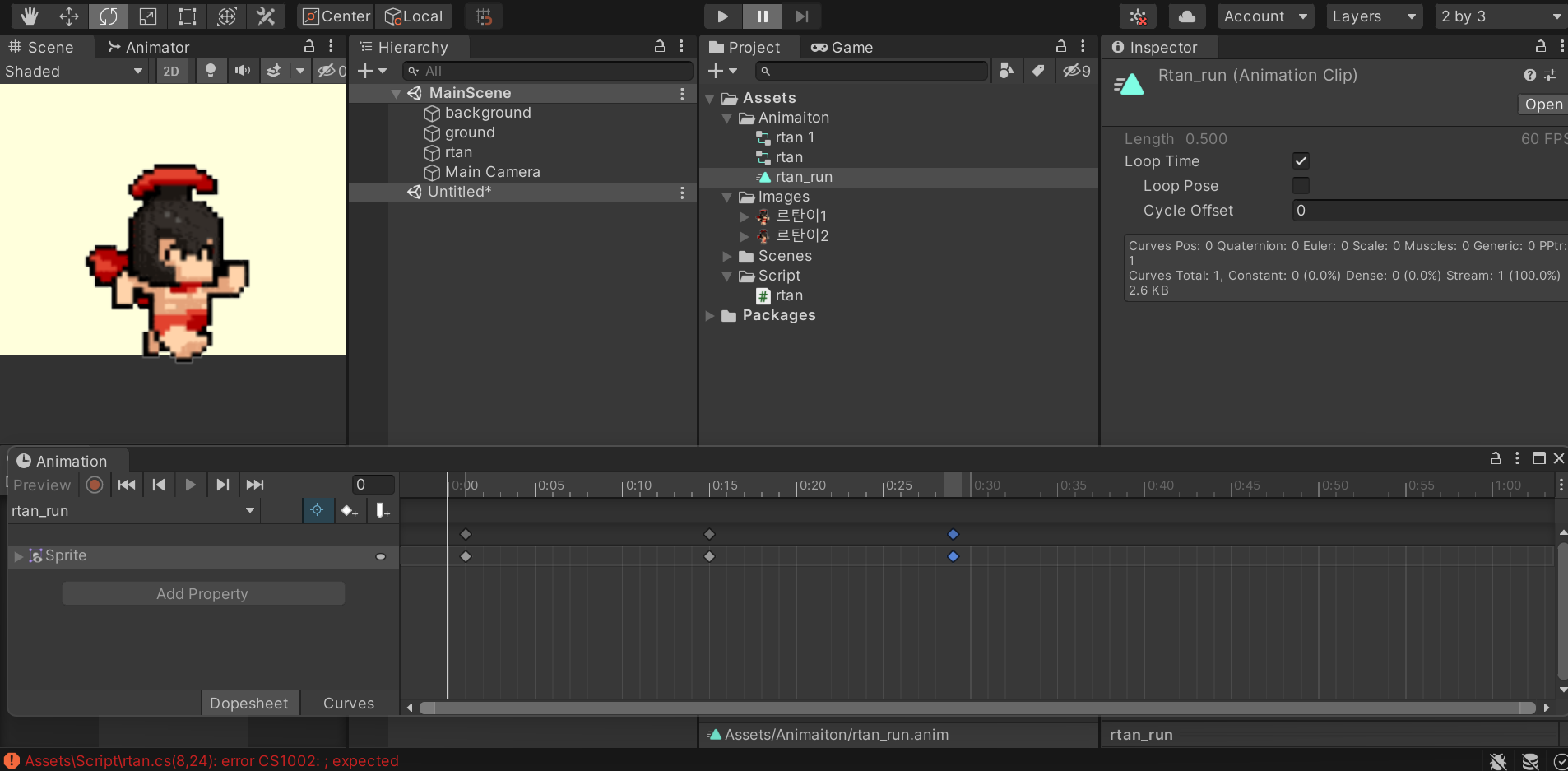This screenshot has width=1568, height=771.
Task: Click Add Property button
Action: tap(203, 593)
